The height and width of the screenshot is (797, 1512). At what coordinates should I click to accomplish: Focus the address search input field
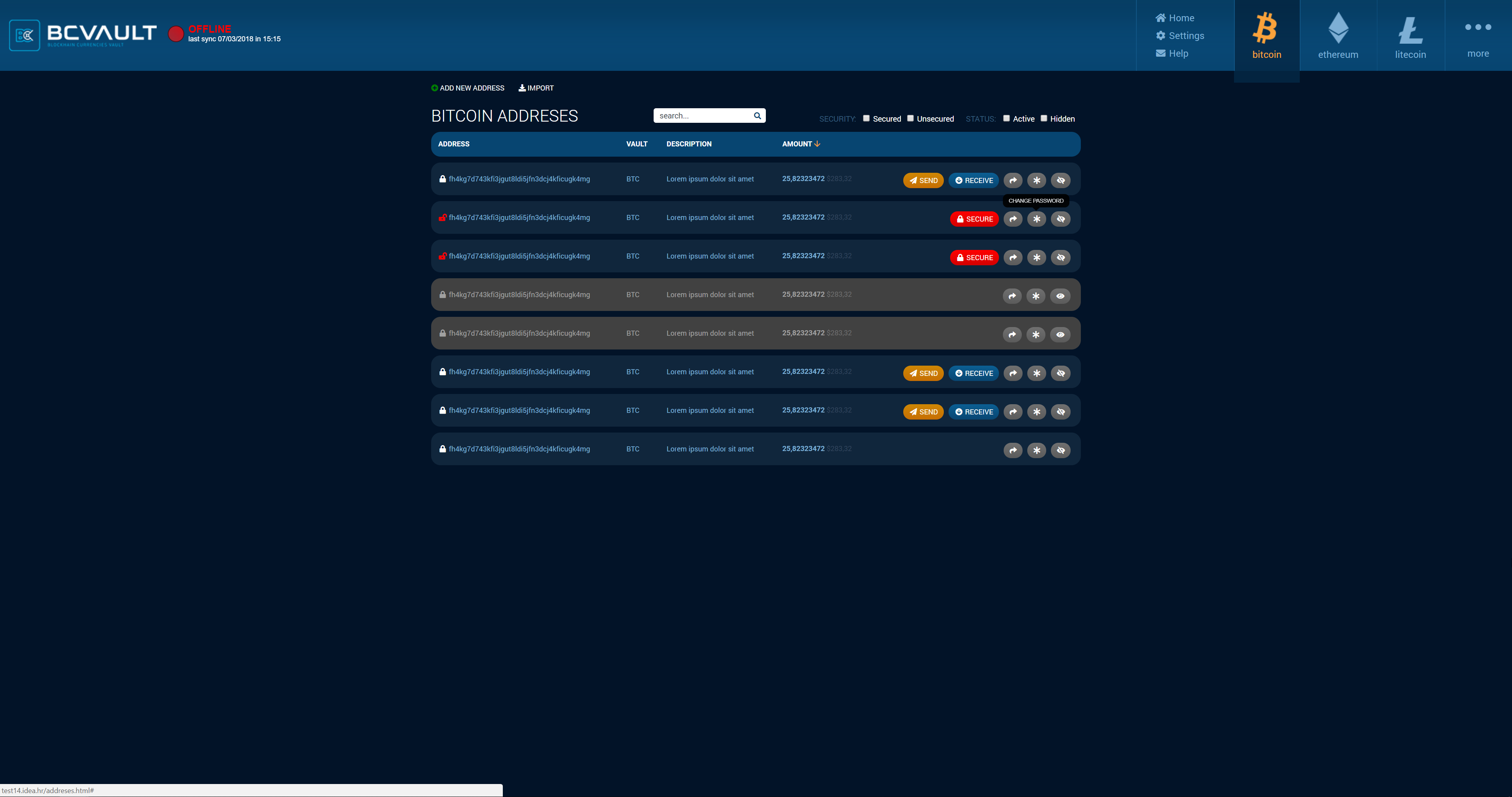pyautogui.click(x=702, y=116)
